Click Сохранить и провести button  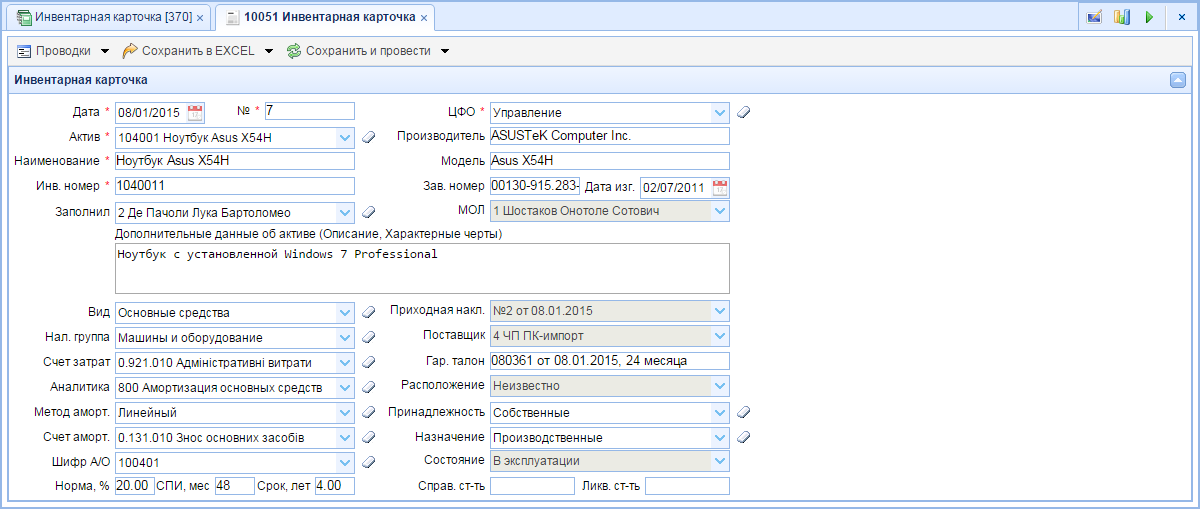coord(367,51)
